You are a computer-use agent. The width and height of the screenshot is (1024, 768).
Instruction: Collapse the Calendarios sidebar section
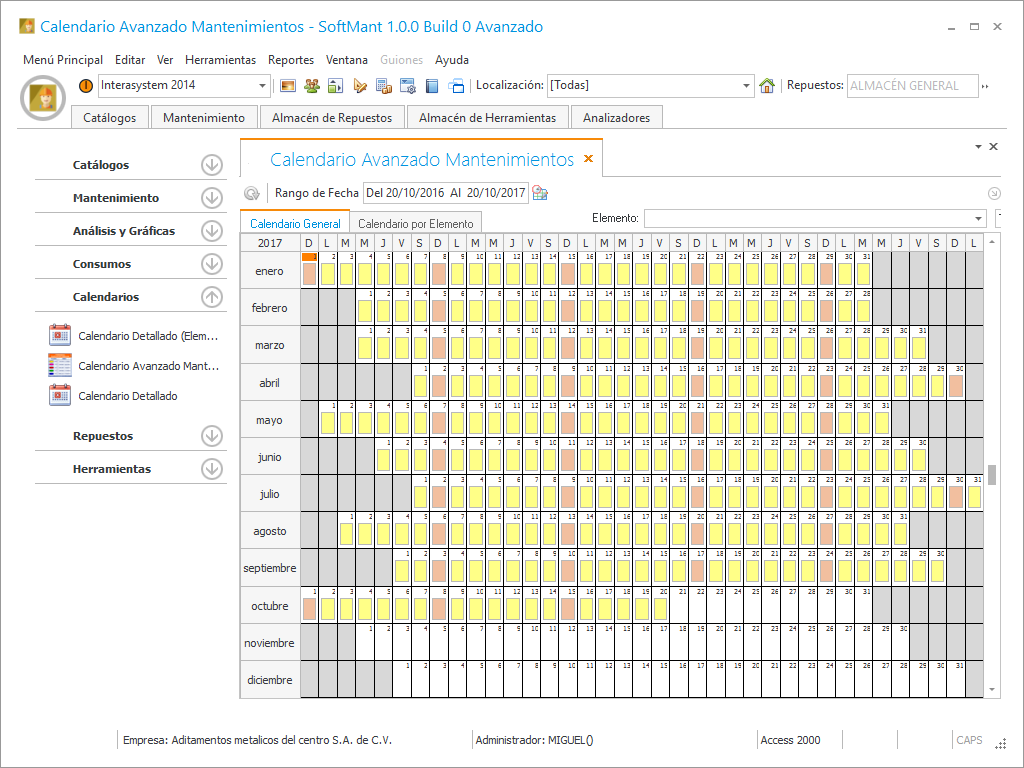tap(211, 297)
